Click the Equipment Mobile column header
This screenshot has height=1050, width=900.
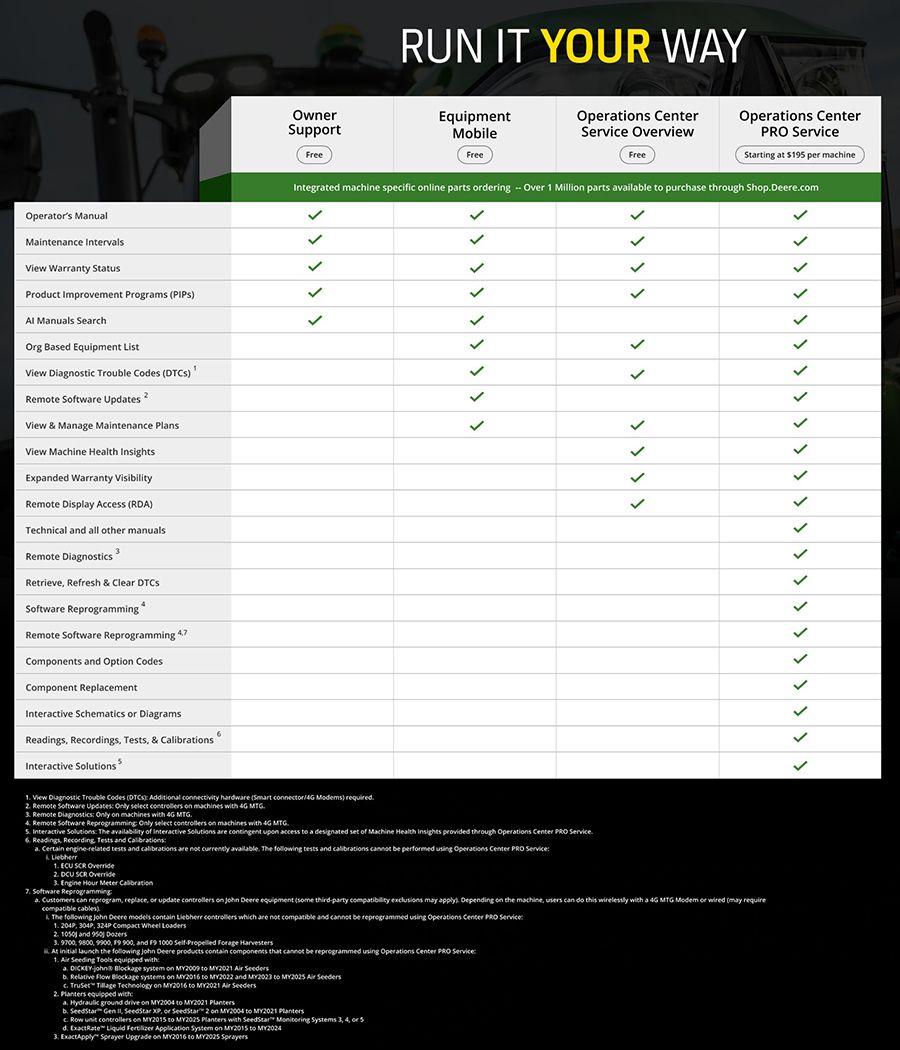click(x=475, y=125)
